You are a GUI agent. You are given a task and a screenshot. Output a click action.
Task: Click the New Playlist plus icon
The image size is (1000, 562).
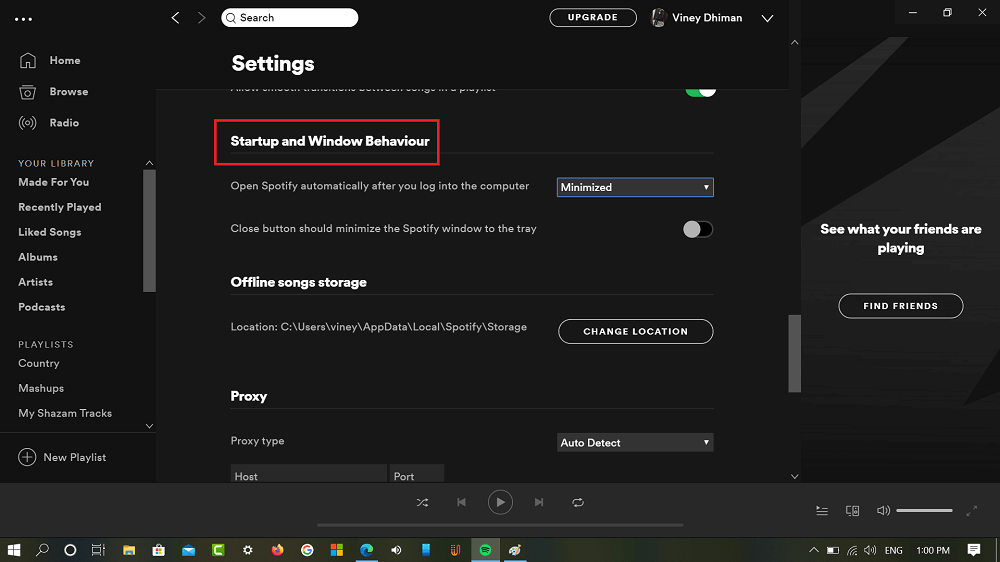click(x=27, y=457)
